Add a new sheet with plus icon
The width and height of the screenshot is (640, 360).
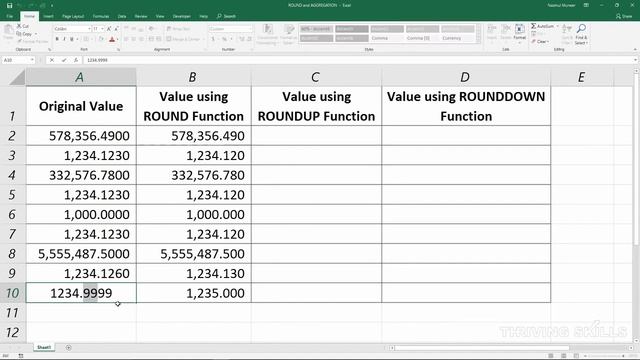pos(69,347)
